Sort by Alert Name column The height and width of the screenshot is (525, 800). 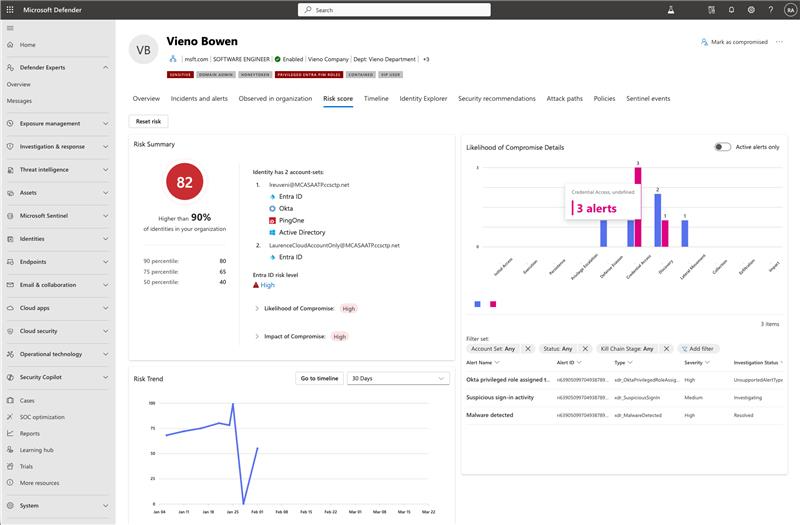482,363
